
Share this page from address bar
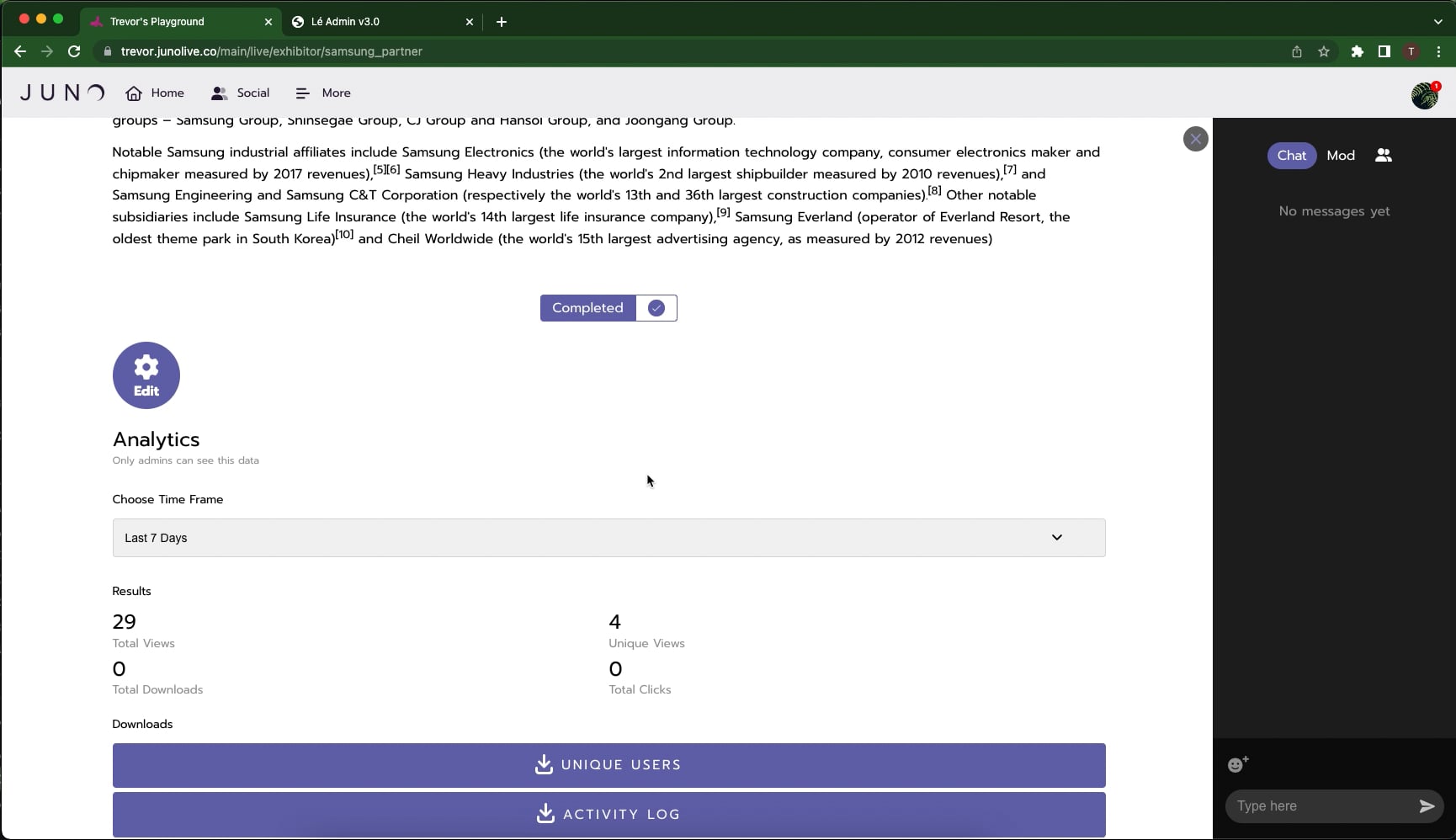[x=1297, y=51]
